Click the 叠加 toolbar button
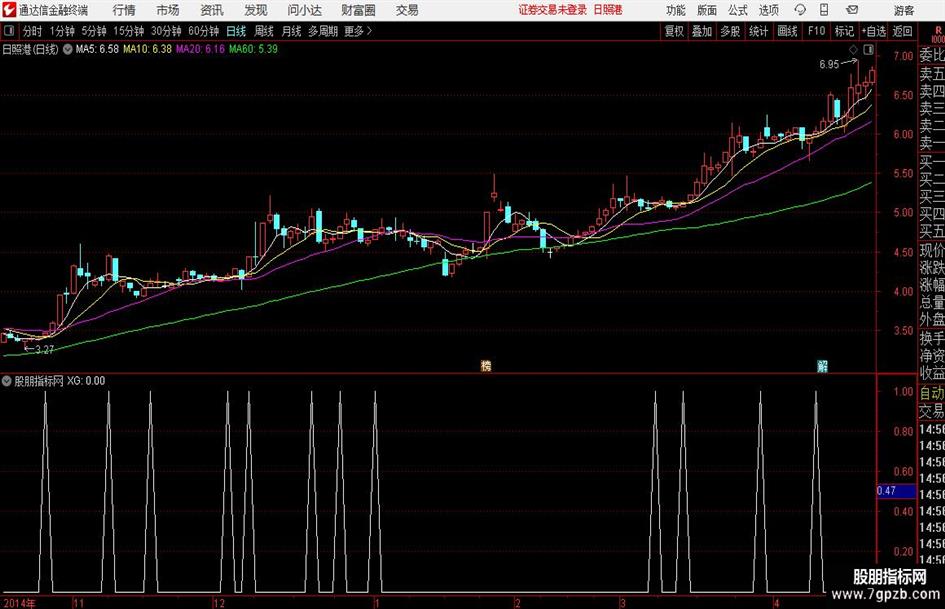Image resolution: width=945 pixels, height=609 pixels. pyautogui.click(x=702, y=31)
